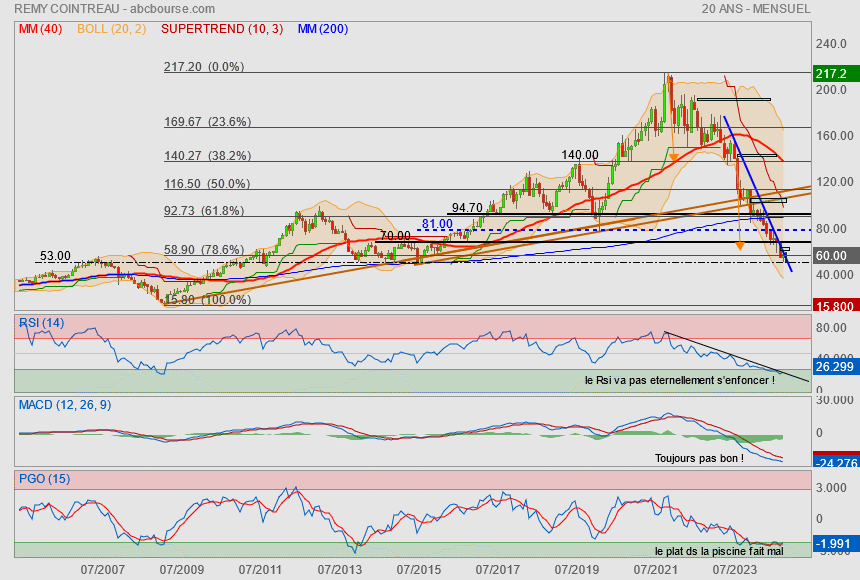860x580 pixels.
Task: Click the 92.73 (61.8%) Fibonacci level label
Action: click(x=204, y=211)
